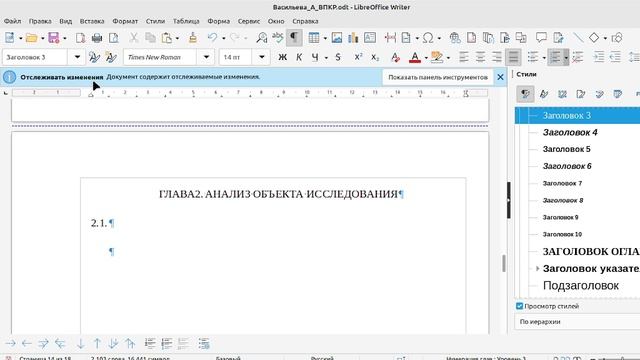The image size is (640, 360).
Task: Copy the selection
Action: (x=150, y=38)
